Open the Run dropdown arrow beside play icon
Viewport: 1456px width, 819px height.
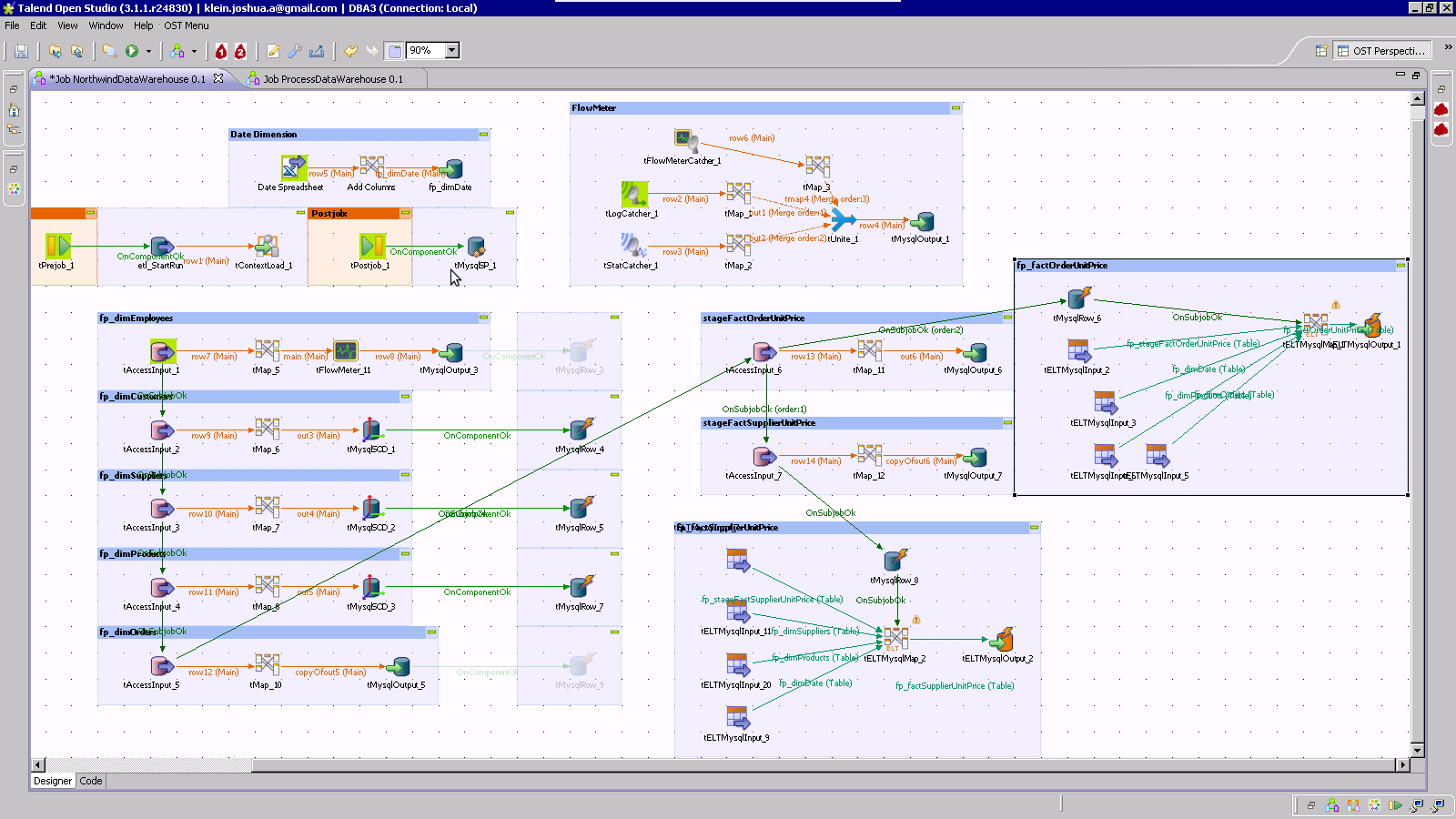tap(148, 51)
